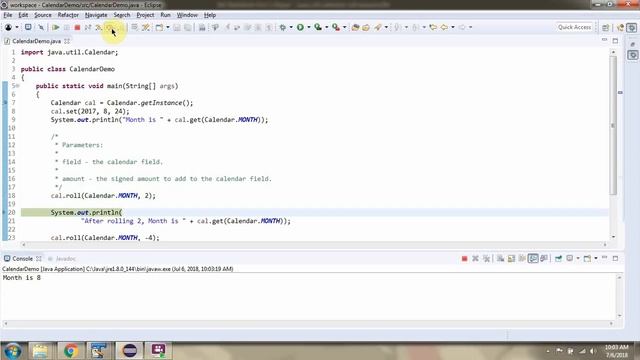Click the Last Edit Location arrow icon
Image resolution: width=640 pixels, height=360 pixels.
tap(433, 27)
